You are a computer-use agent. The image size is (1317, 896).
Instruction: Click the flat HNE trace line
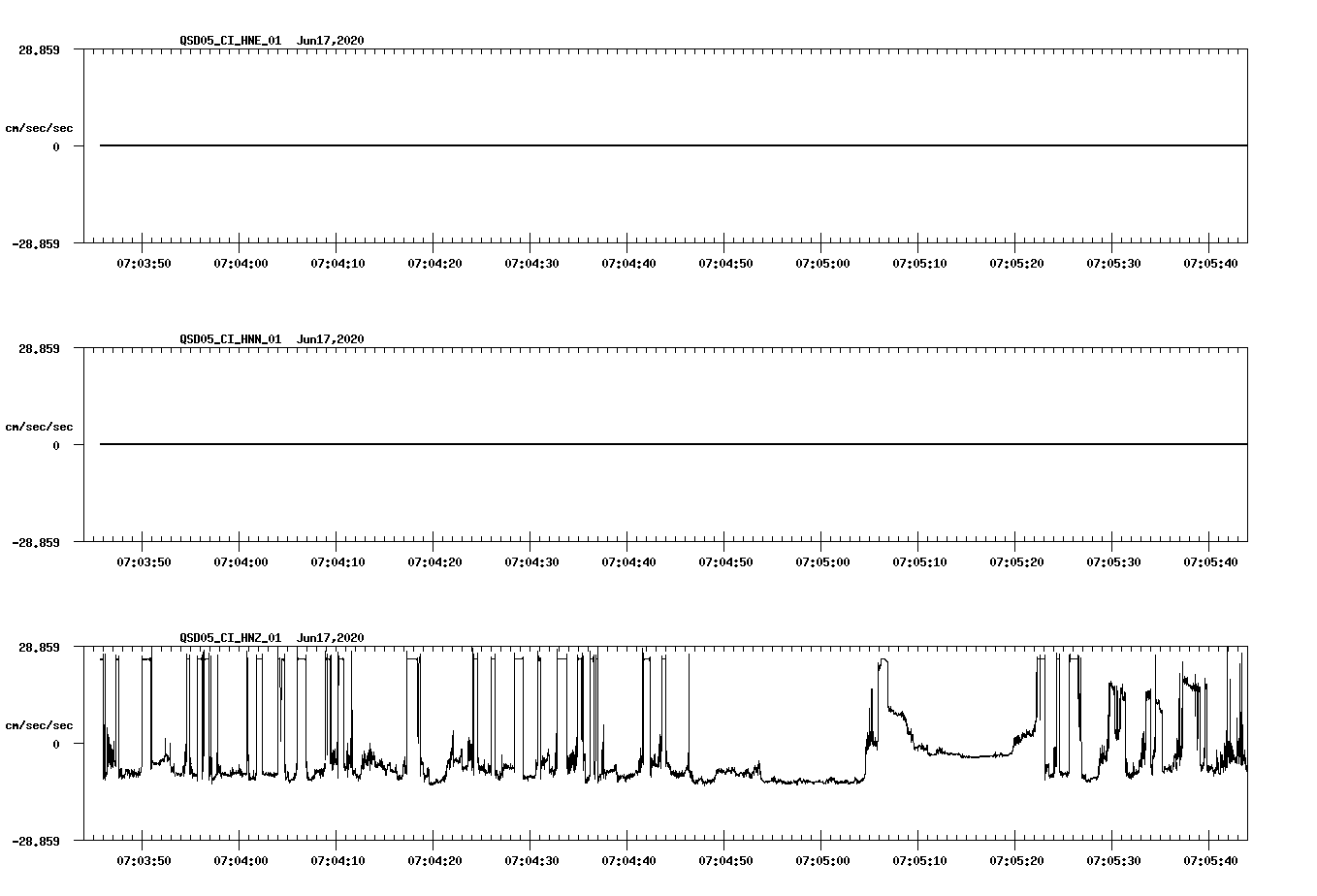click(673, 145)
